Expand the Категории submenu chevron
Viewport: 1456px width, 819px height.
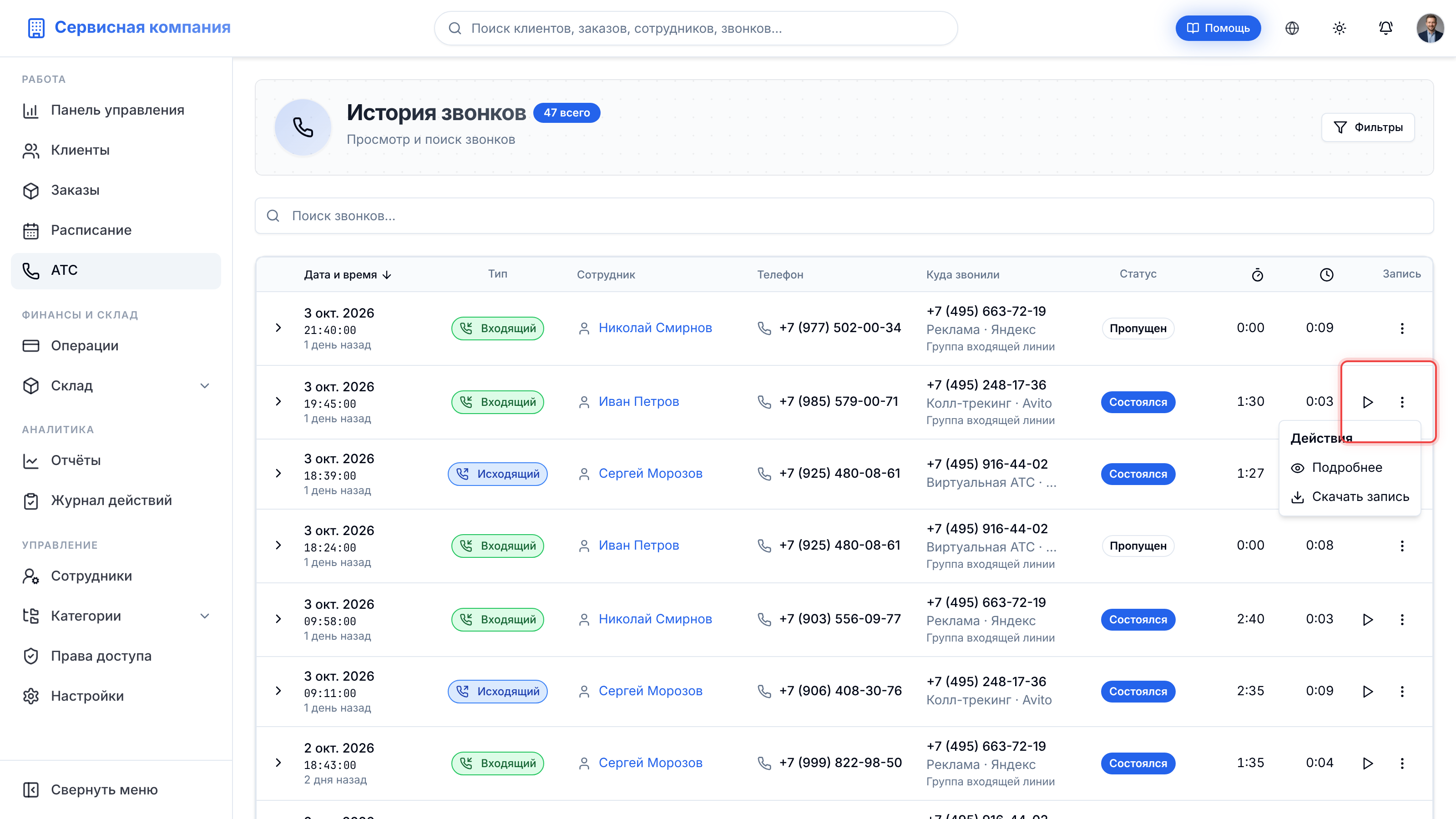tap(205, 616)
